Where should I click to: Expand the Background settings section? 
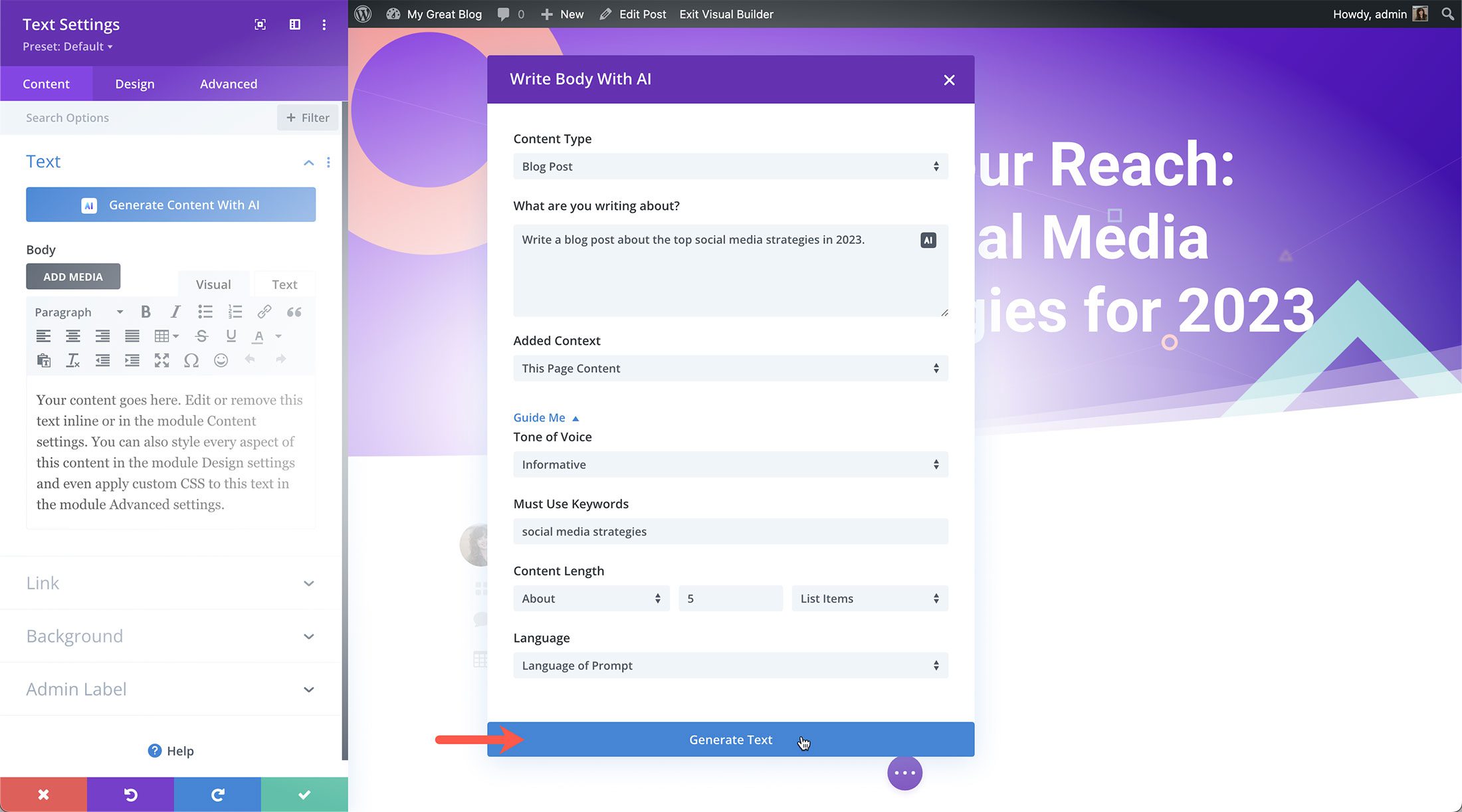pyautogui.click(x=170, y=636)
